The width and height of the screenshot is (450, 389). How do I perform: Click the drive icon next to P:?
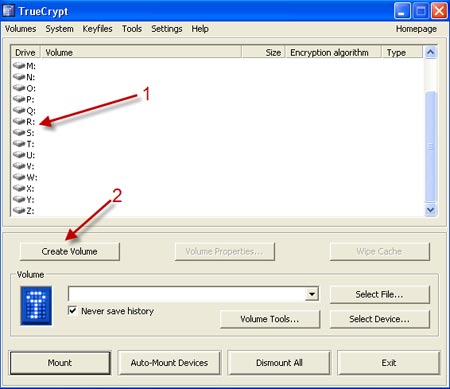coord(19,99)
